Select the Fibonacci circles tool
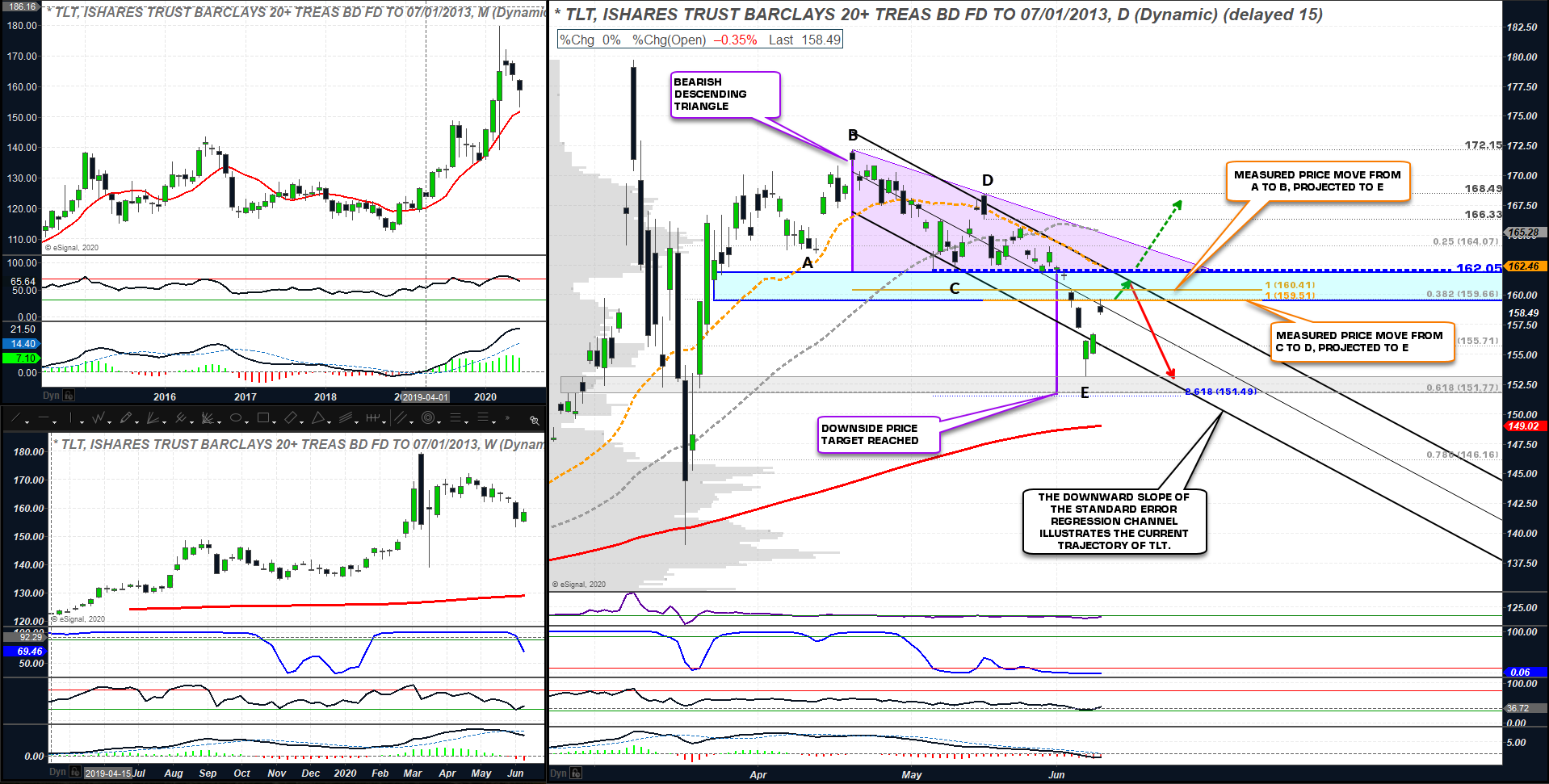The width and height of the screenshot is (1549, 784). 427,418
